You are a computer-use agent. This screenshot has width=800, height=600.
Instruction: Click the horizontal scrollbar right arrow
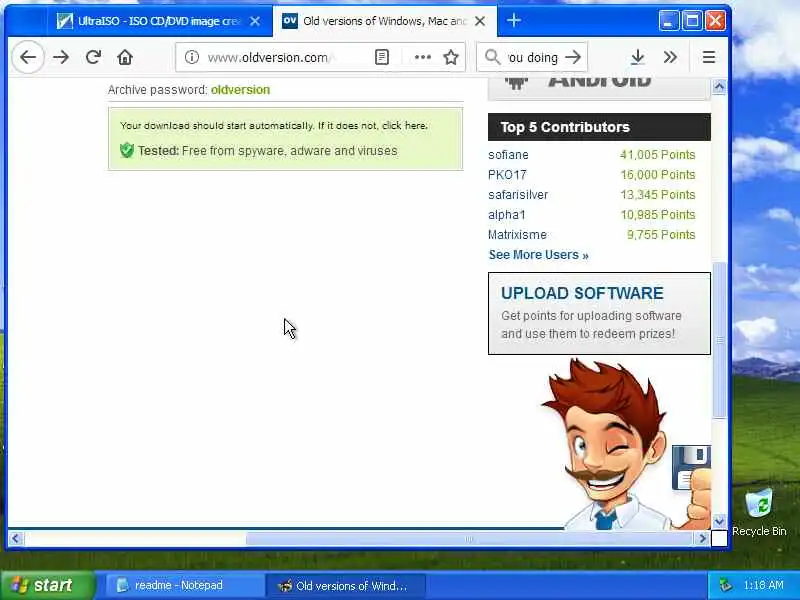click(703, 538)
